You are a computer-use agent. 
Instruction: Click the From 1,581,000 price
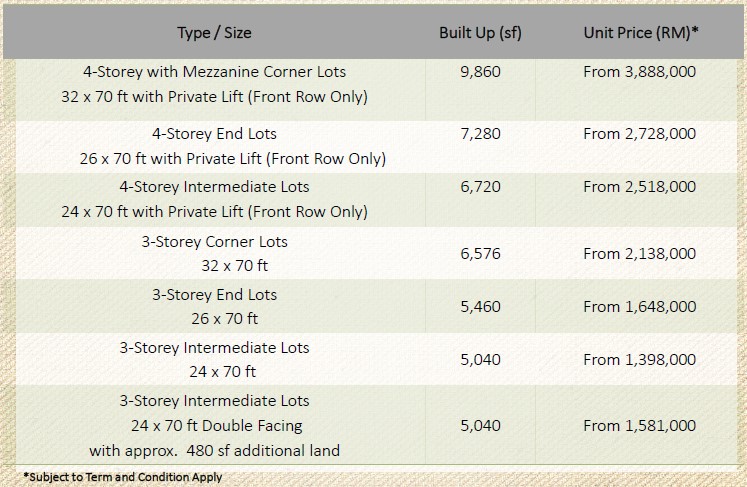click(639, 426)
